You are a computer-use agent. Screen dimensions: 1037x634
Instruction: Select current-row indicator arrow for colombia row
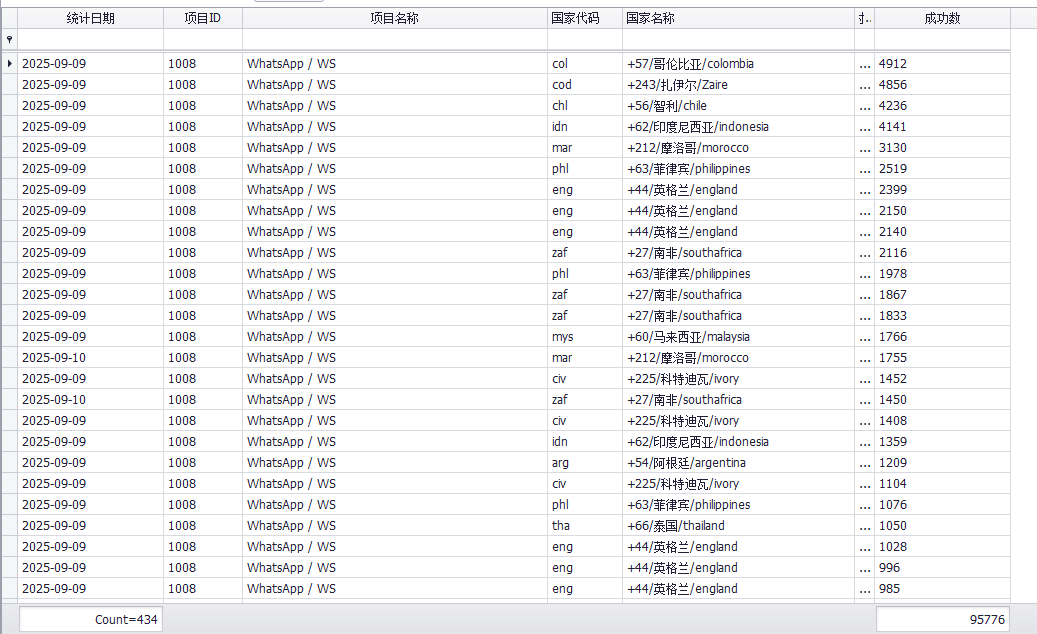click(x=9, y=64)
